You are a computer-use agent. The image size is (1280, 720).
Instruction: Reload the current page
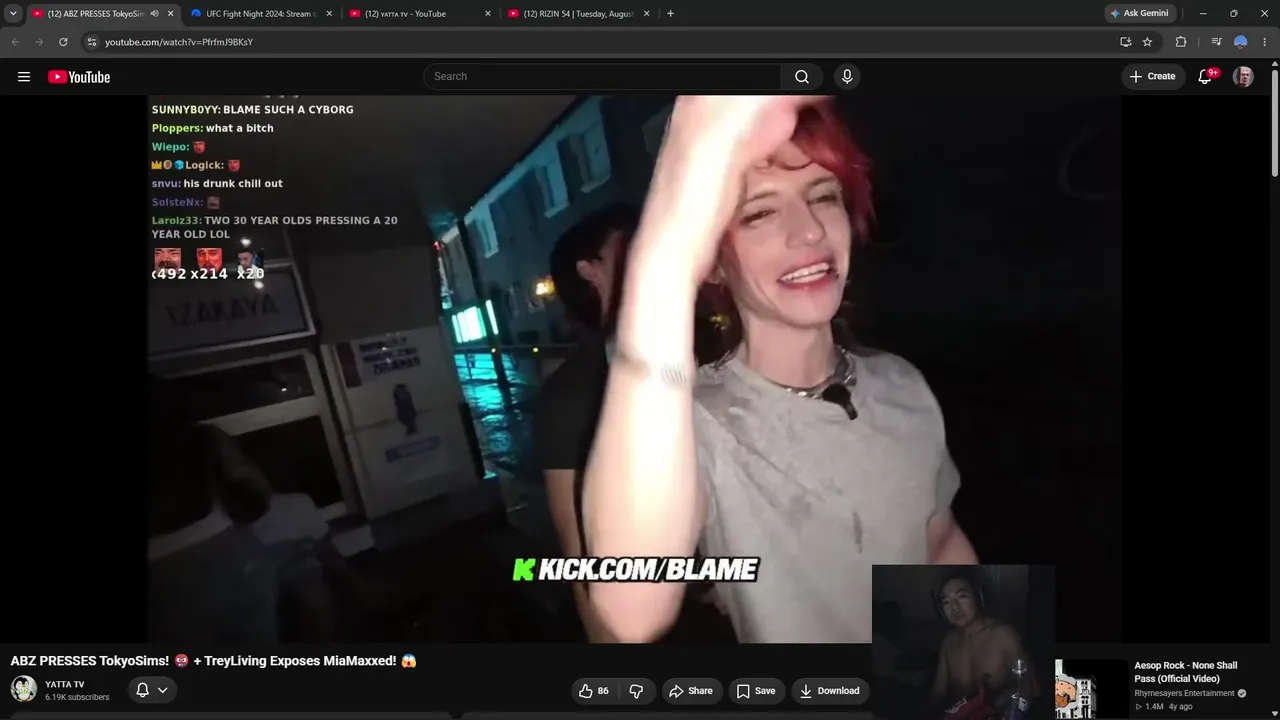tap(63, 42)
